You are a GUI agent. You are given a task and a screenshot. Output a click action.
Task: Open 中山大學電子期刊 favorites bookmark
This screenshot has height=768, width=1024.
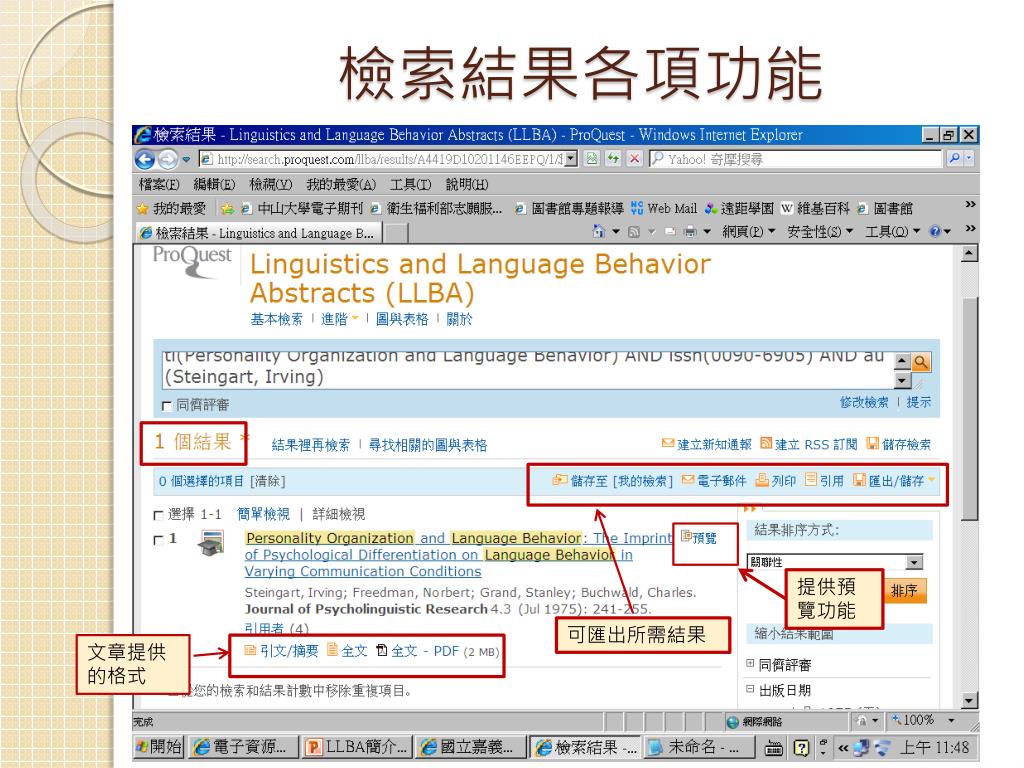302,208
